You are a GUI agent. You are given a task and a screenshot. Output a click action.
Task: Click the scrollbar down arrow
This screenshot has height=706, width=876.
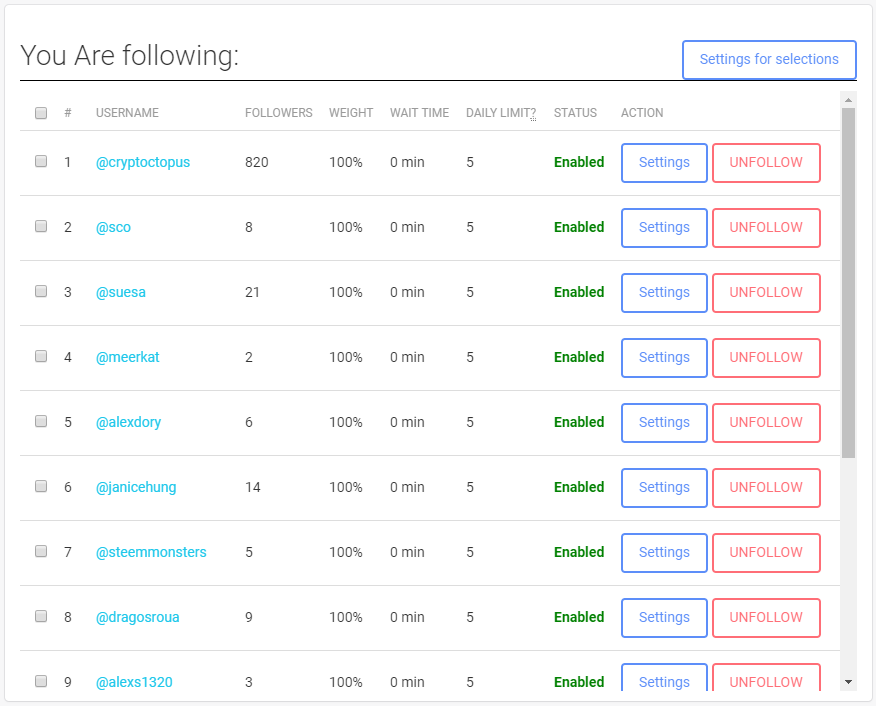click(x=849, y=681)
